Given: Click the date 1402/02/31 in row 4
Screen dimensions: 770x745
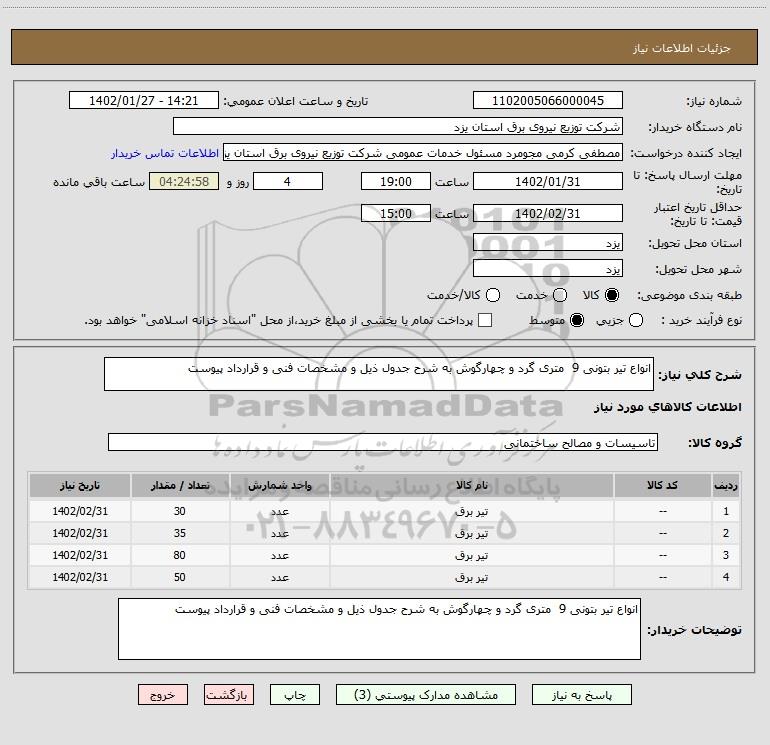Looking at the screenshot, I should click(x=80, y=577).
